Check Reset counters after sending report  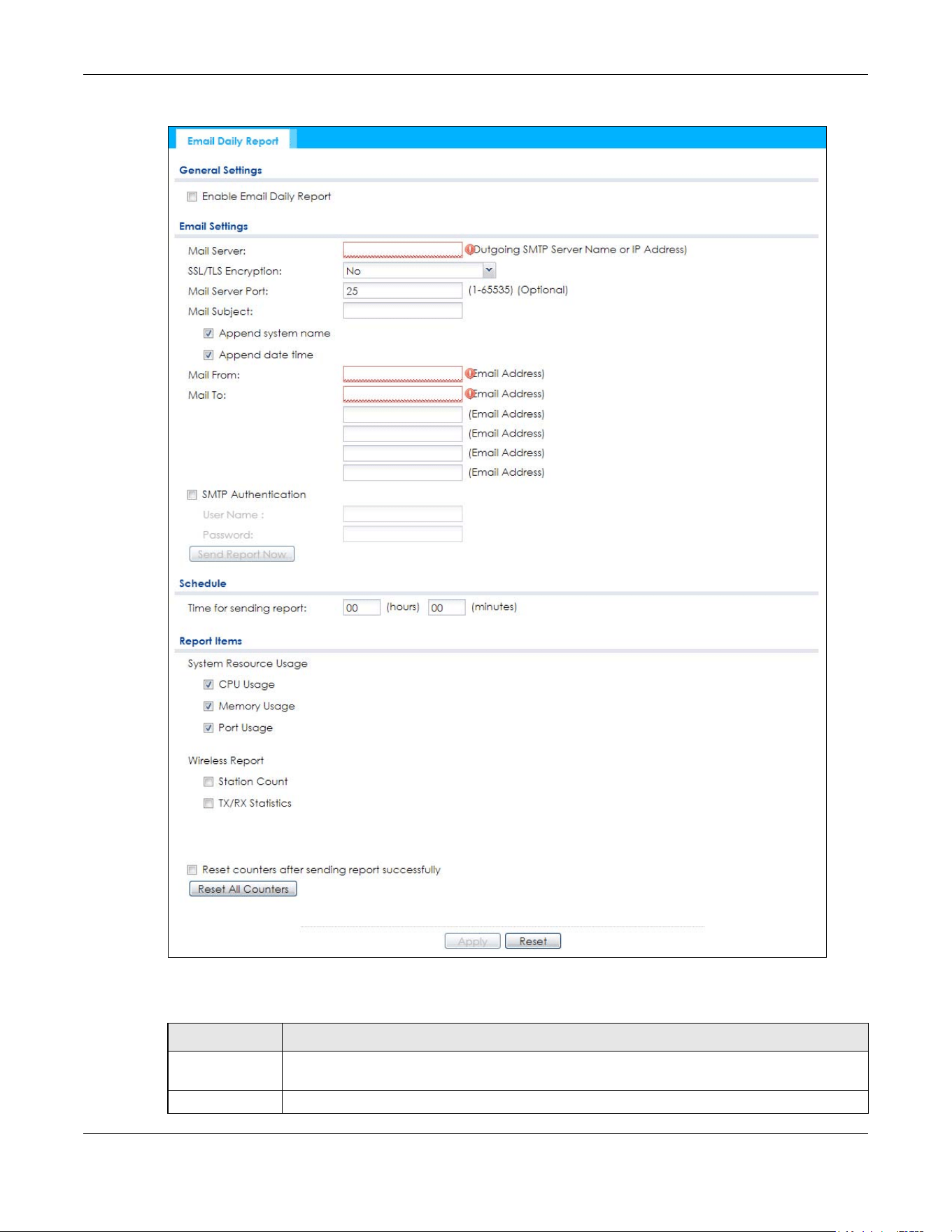(192, 870)
